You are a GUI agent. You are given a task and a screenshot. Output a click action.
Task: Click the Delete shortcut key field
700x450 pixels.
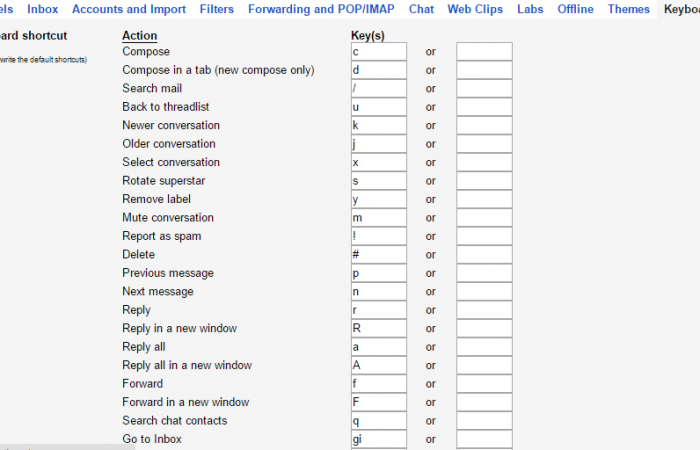379,254
